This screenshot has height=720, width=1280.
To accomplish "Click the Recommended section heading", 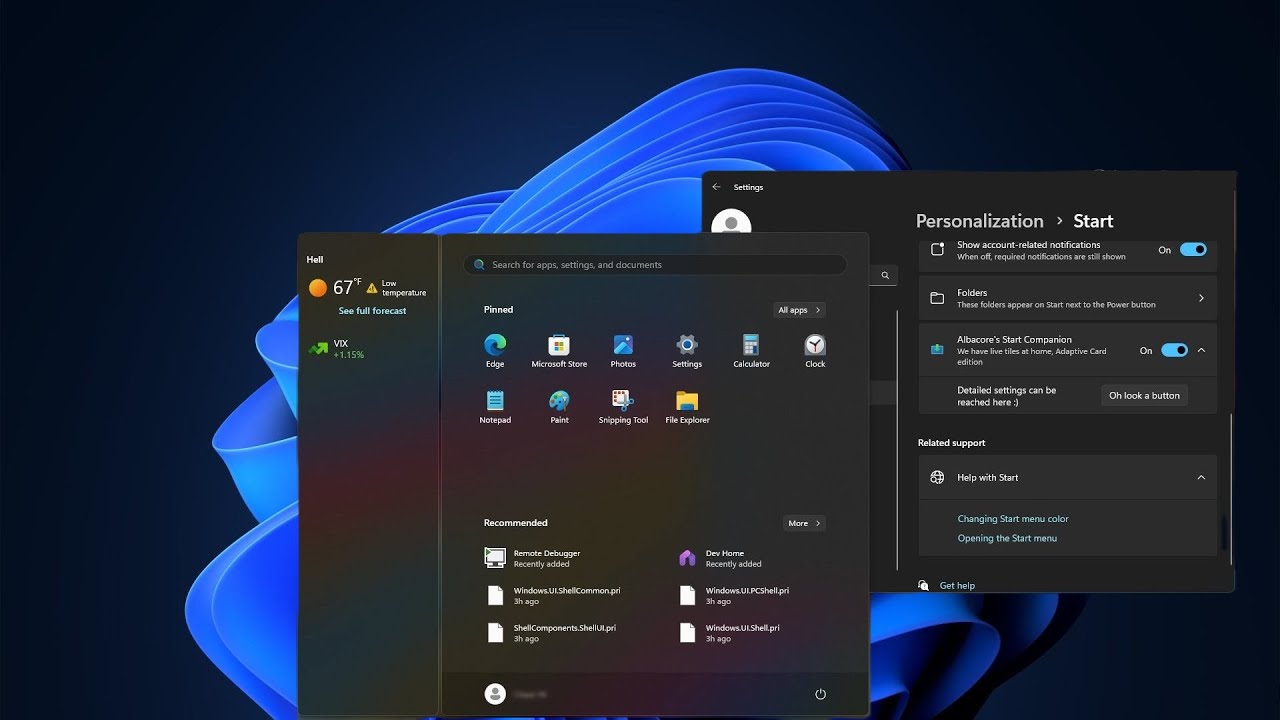I will [515, 523].
